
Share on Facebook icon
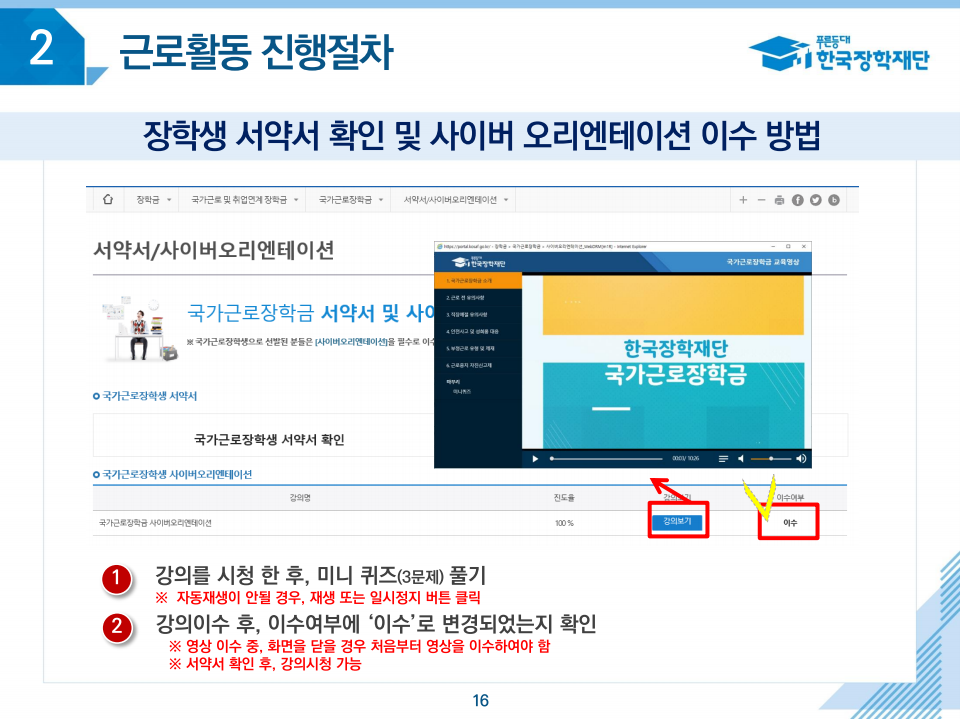pos(797,200)
